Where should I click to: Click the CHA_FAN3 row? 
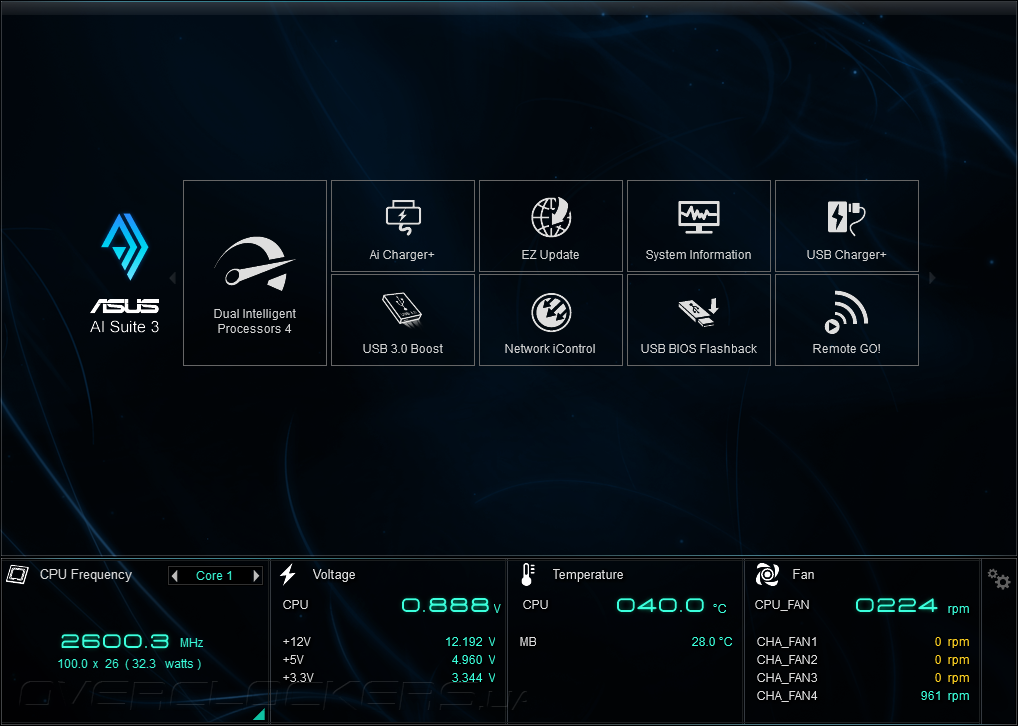coord(863,677)
